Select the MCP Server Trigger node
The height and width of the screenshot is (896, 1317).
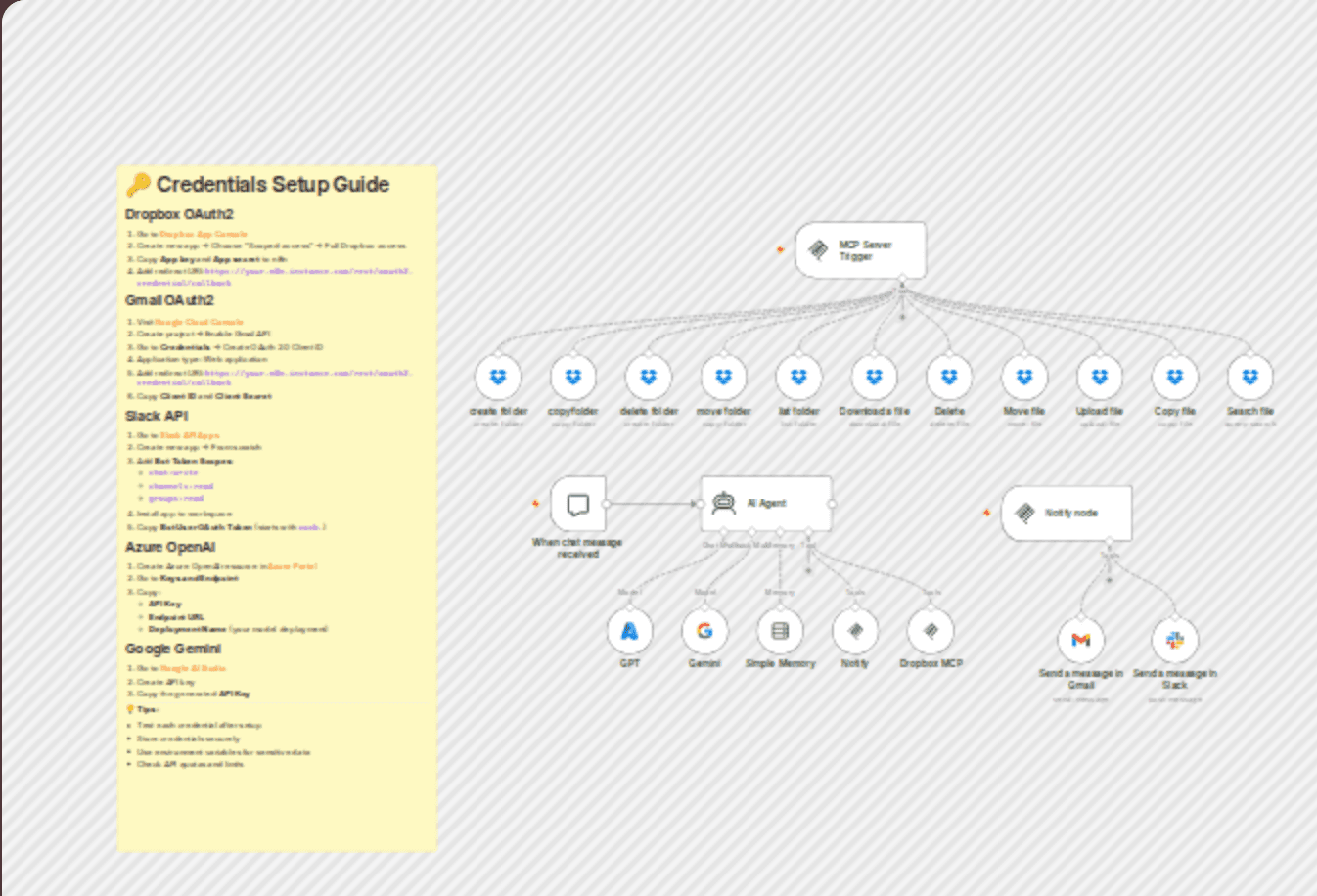(860, 250)
